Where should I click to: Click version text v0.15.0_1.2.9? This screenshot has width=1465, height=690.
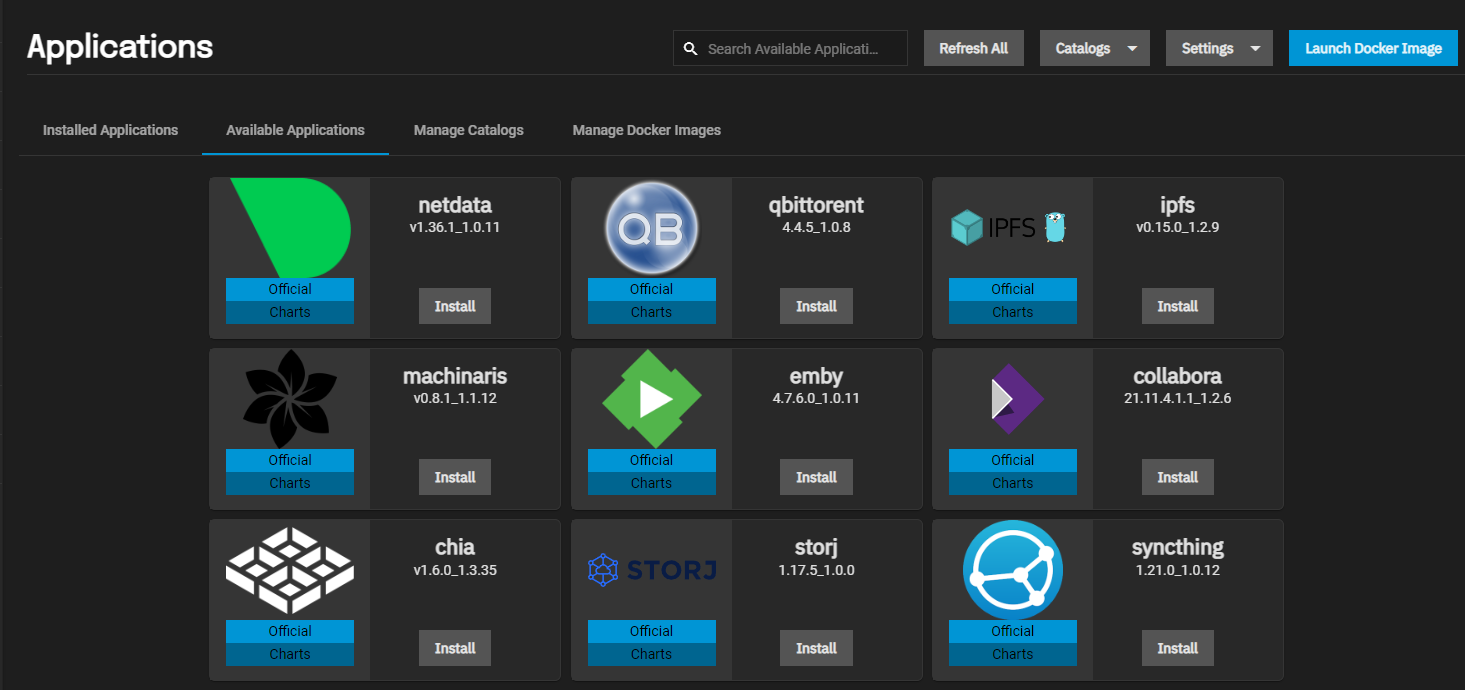click(x=1177, y=227)
